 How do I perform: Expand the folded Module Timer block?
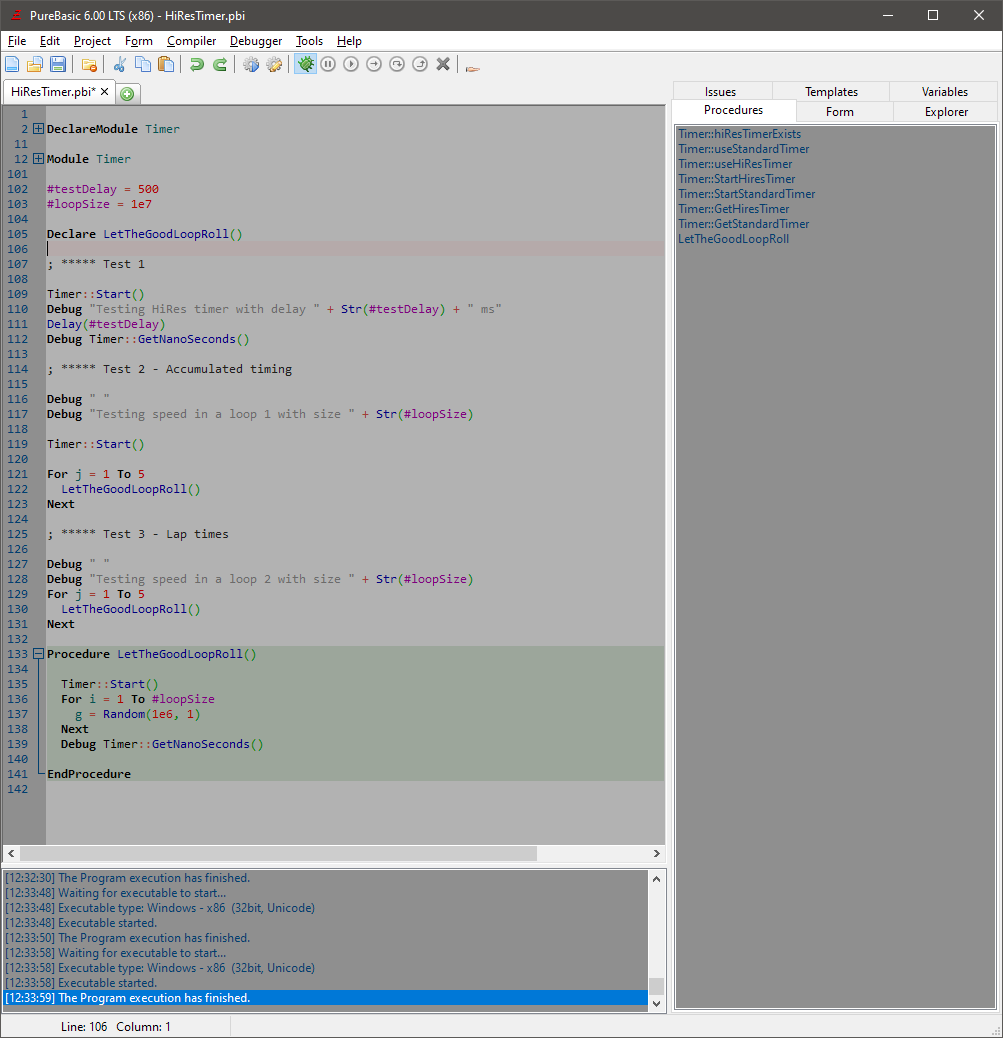[x=39, y=159]
